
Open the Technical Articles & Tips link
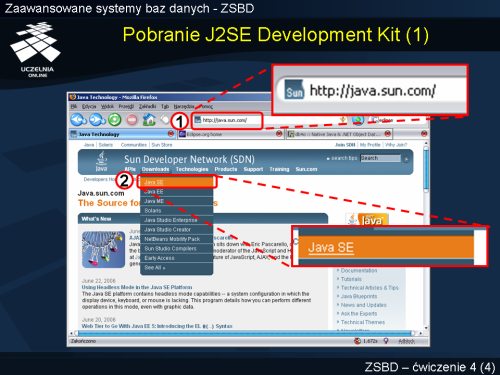pyautogui.click(x=370, y=288)
